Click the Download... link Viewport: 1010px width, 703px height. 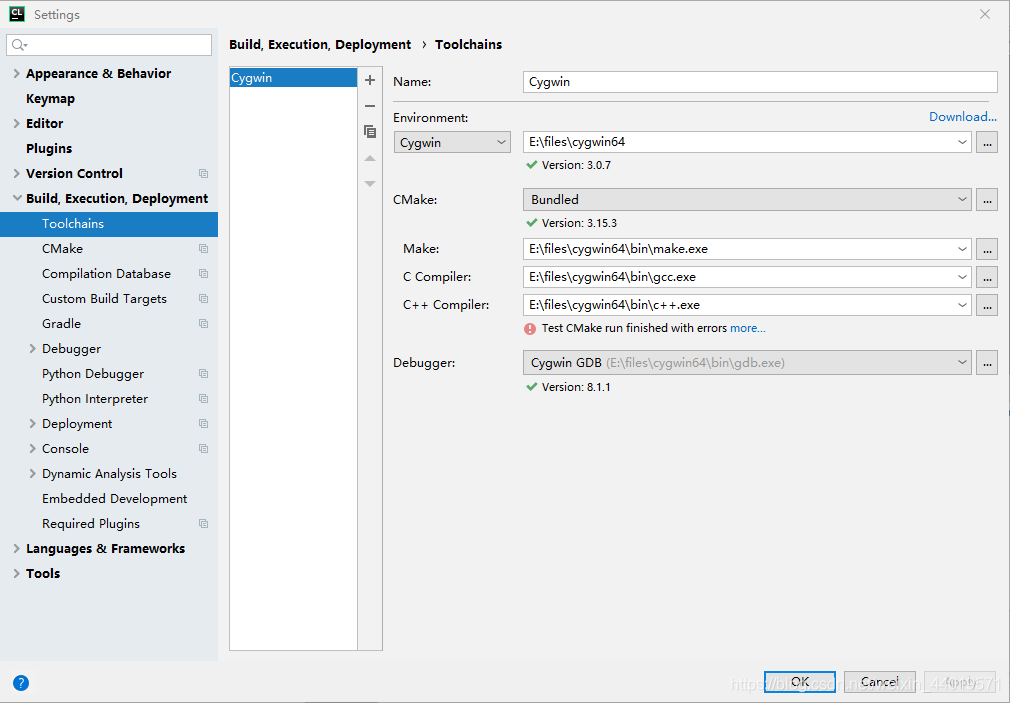(x=962, y=117)
